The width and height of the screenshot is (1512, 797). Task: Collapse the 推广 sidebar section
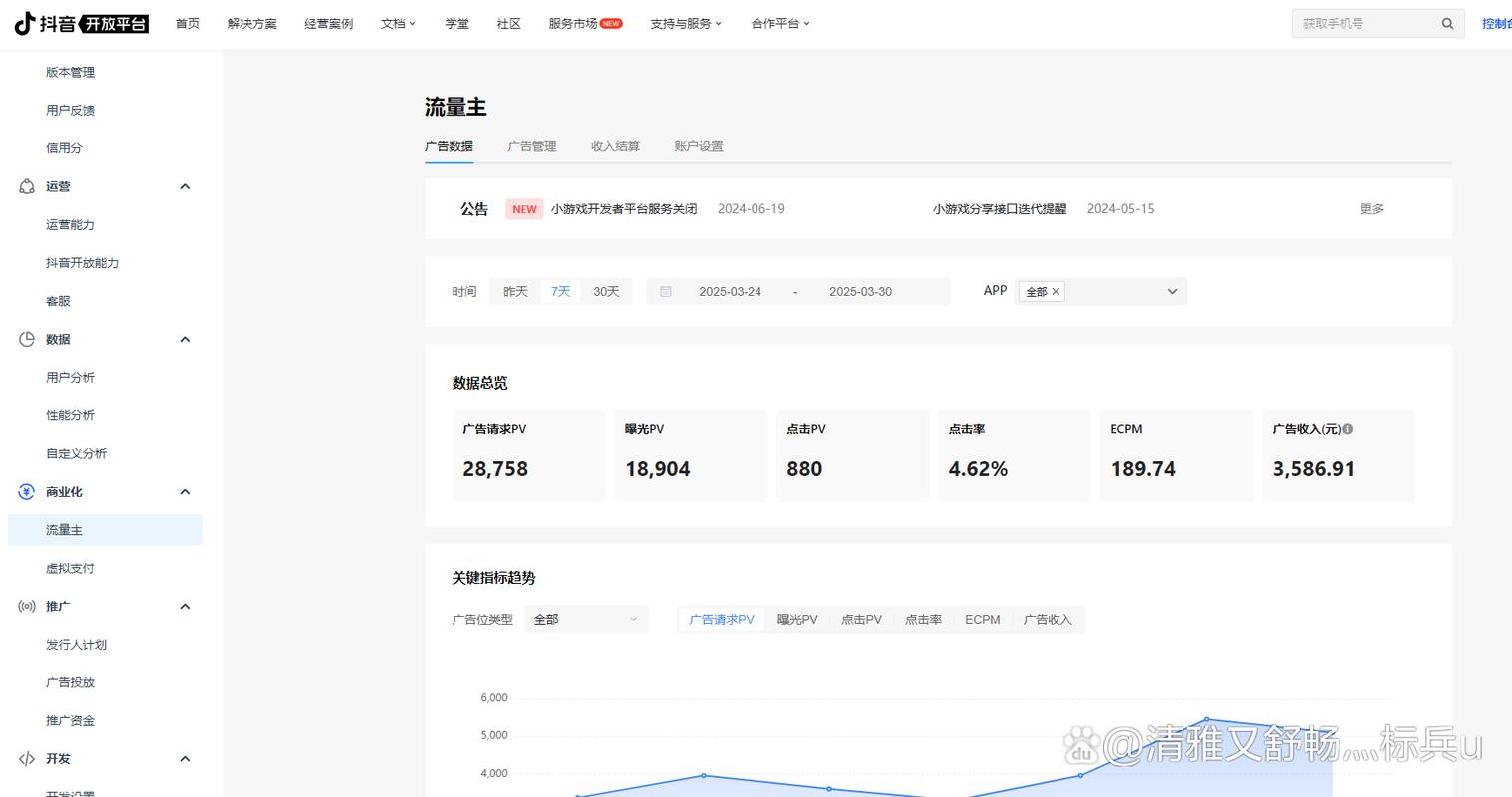click(185, 607)
